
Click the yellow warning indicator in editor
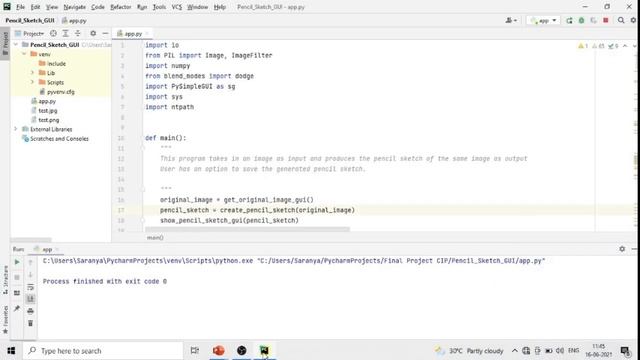(583, 46)
